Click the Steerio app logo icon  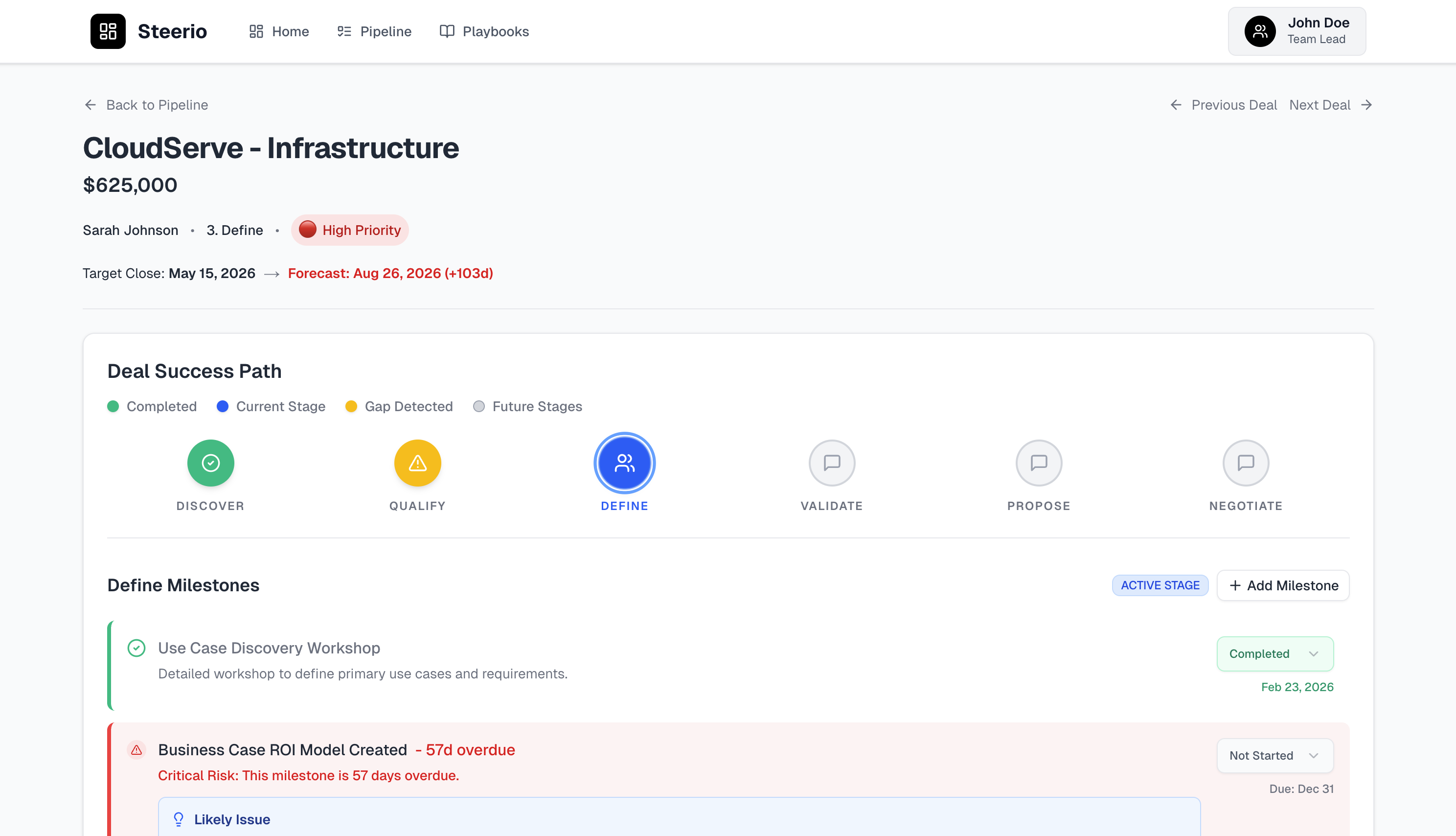108,31
